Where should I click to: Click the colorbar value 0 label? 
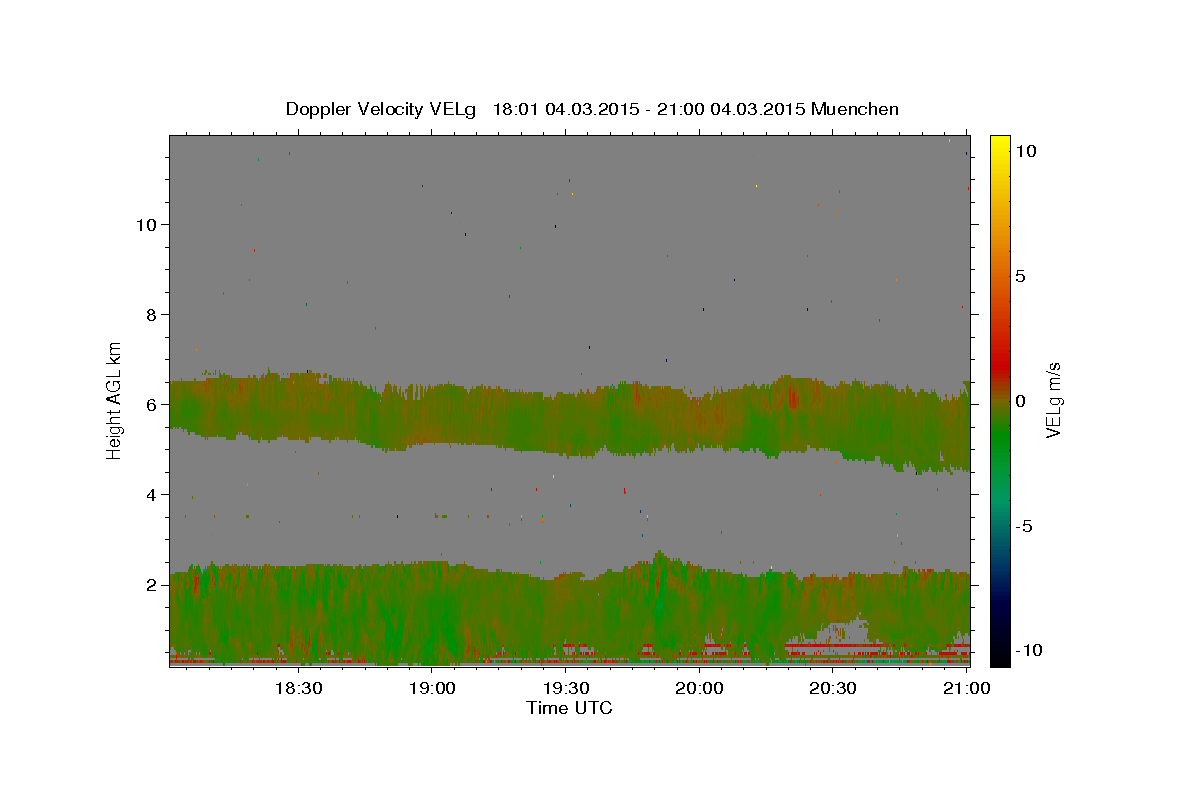(1020, 401)
